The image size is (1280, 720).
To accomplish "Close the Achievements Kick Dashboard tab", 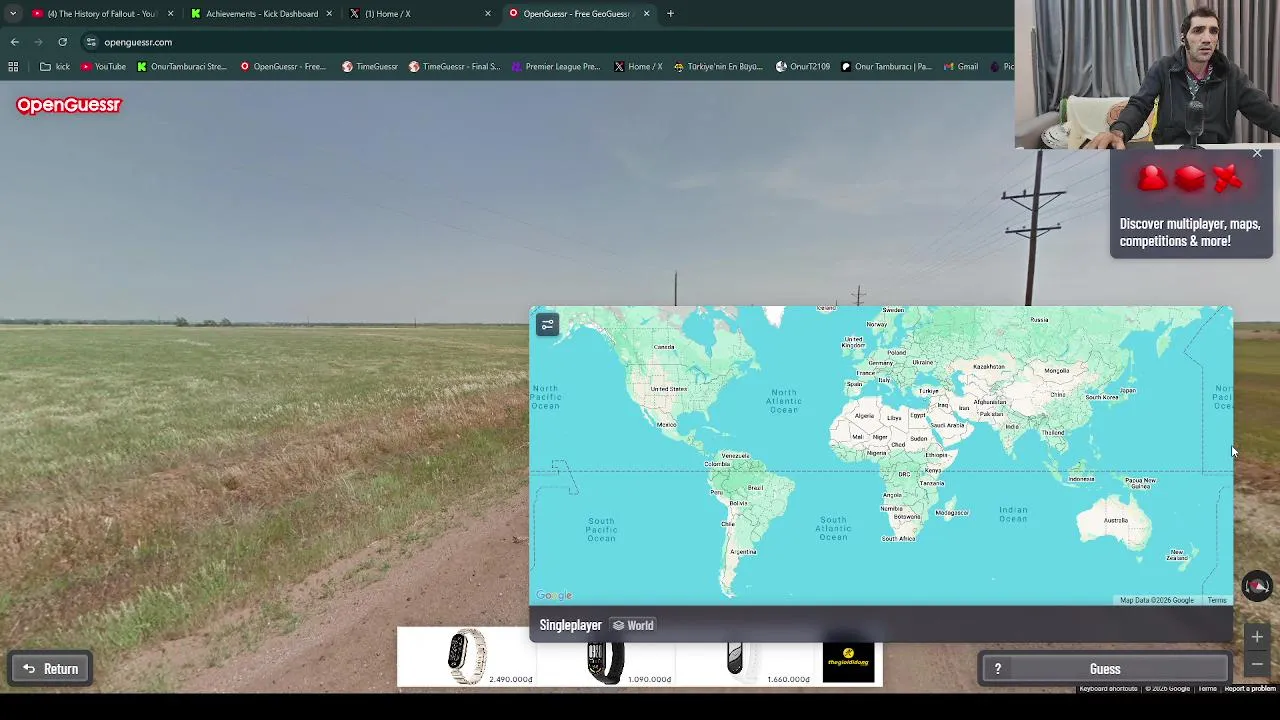I will coord(329,14).
